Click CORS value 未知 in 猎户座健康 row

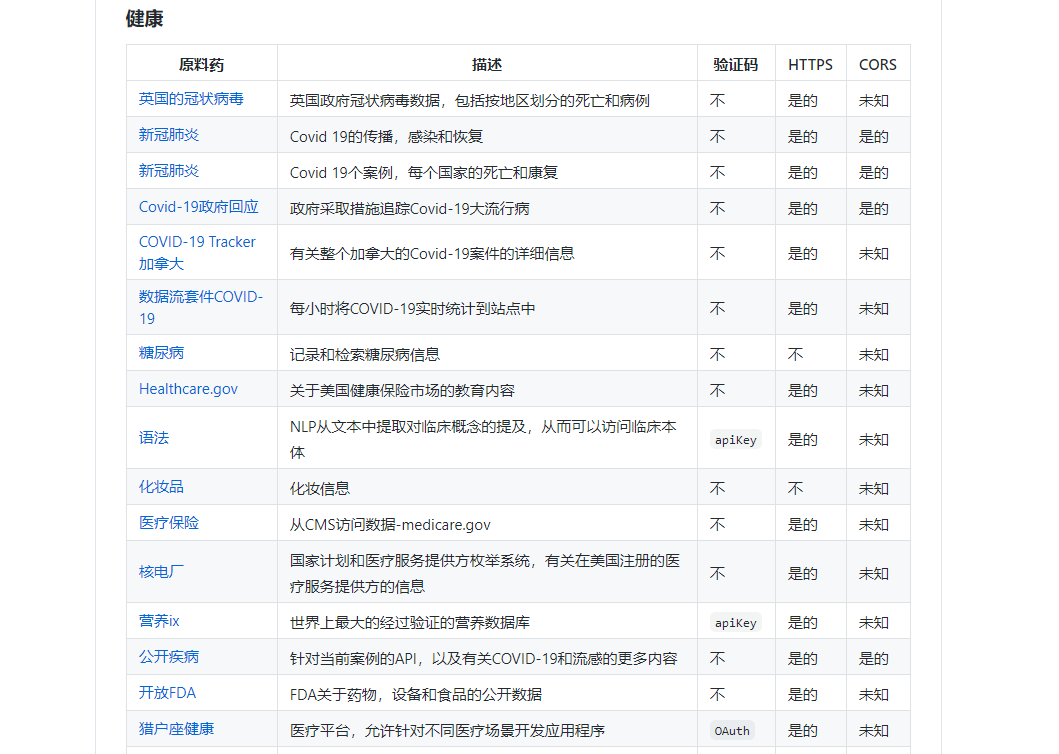(x=874, y=730)
